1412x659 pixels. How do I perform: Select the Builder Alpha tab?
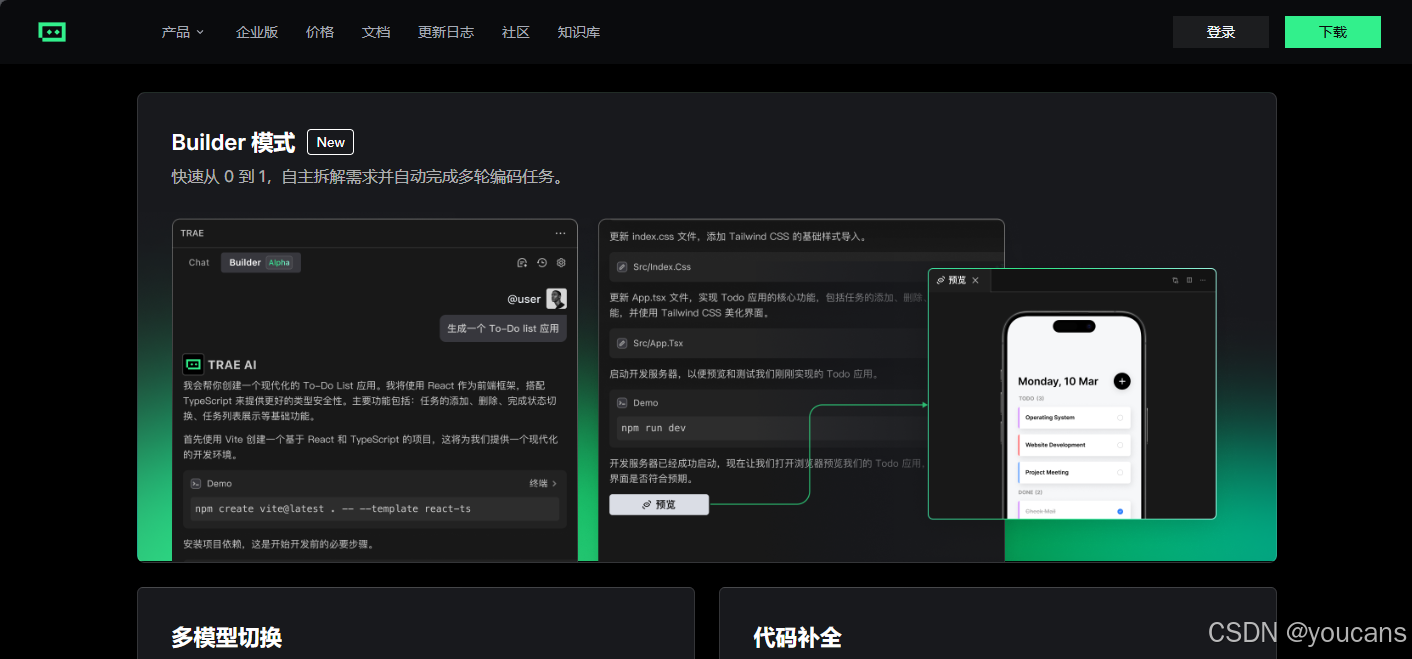point(260,263)
